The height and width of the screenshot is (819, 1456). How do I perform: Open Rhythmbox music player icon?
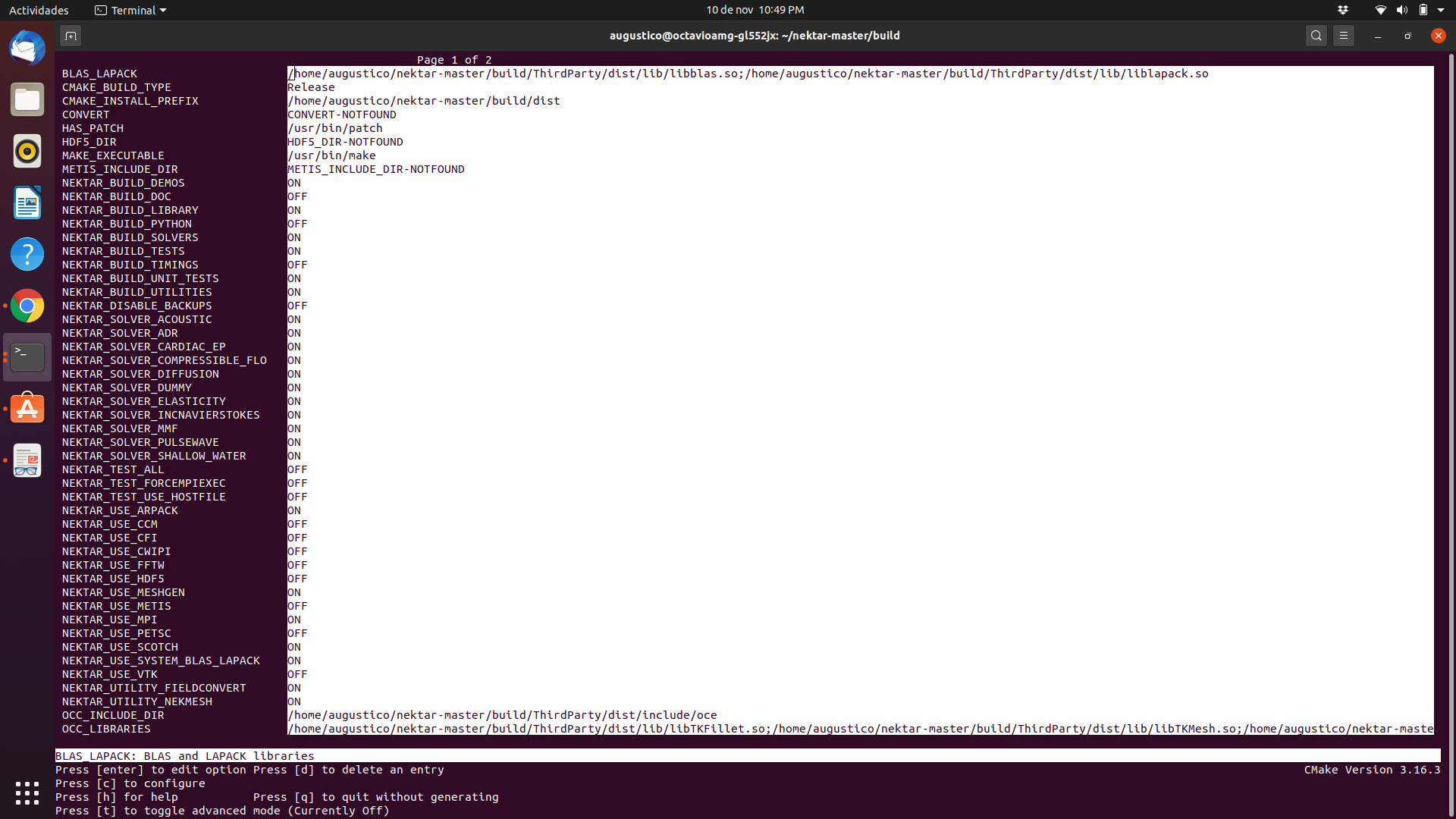tap(27, 152)
